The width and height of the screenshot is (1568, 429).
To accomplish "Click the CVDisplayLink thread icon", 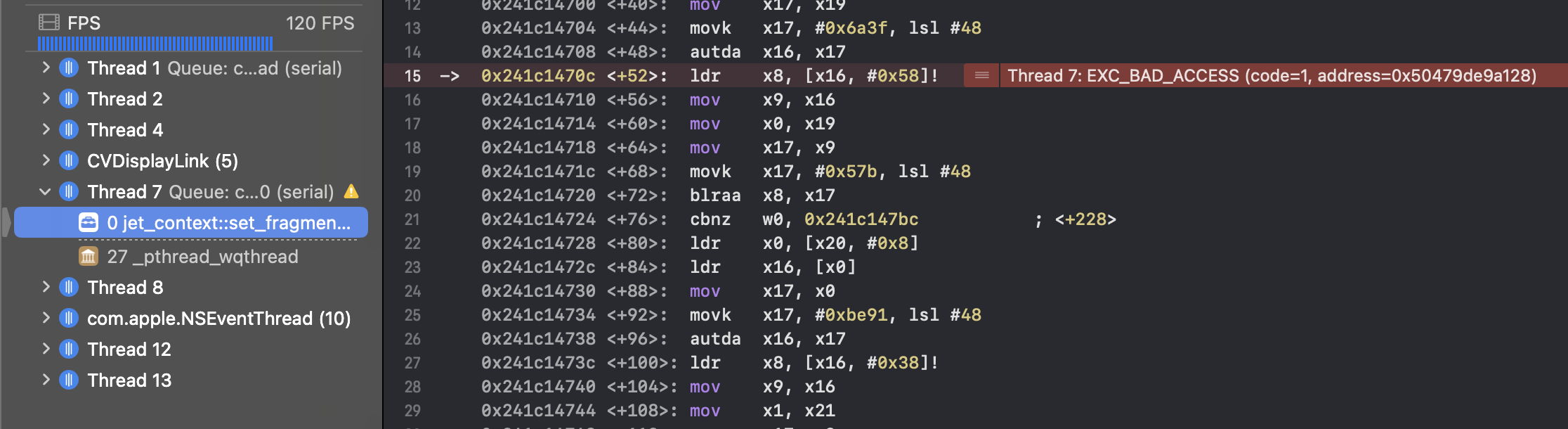I will coord(68,161).
